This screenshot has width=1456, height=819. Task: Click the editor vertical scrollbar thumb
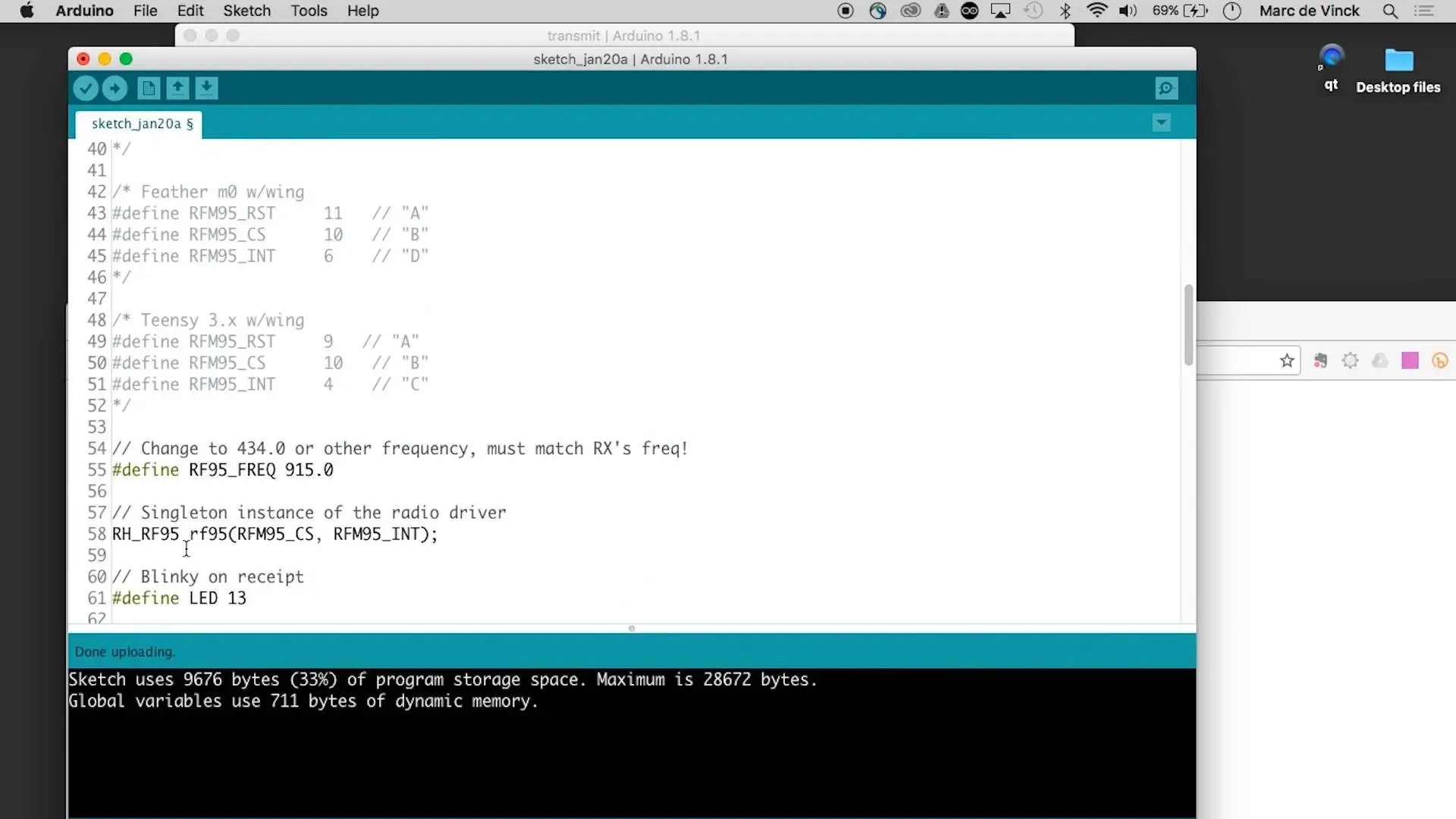(1188, 325)
